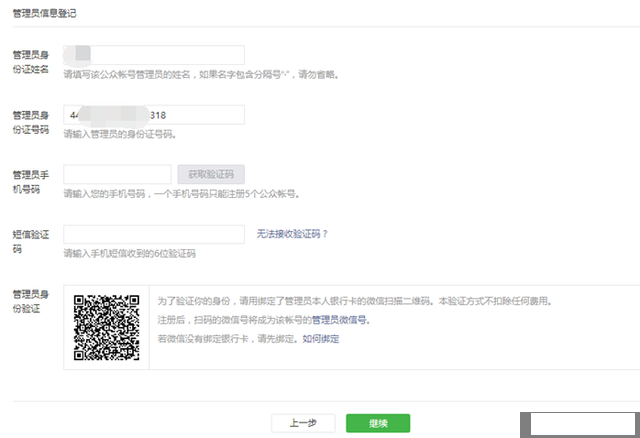The width and height of the screenshot is (640, 438).
Task: Follow the 如何绑定 link
Action: (x=321, y=339)
